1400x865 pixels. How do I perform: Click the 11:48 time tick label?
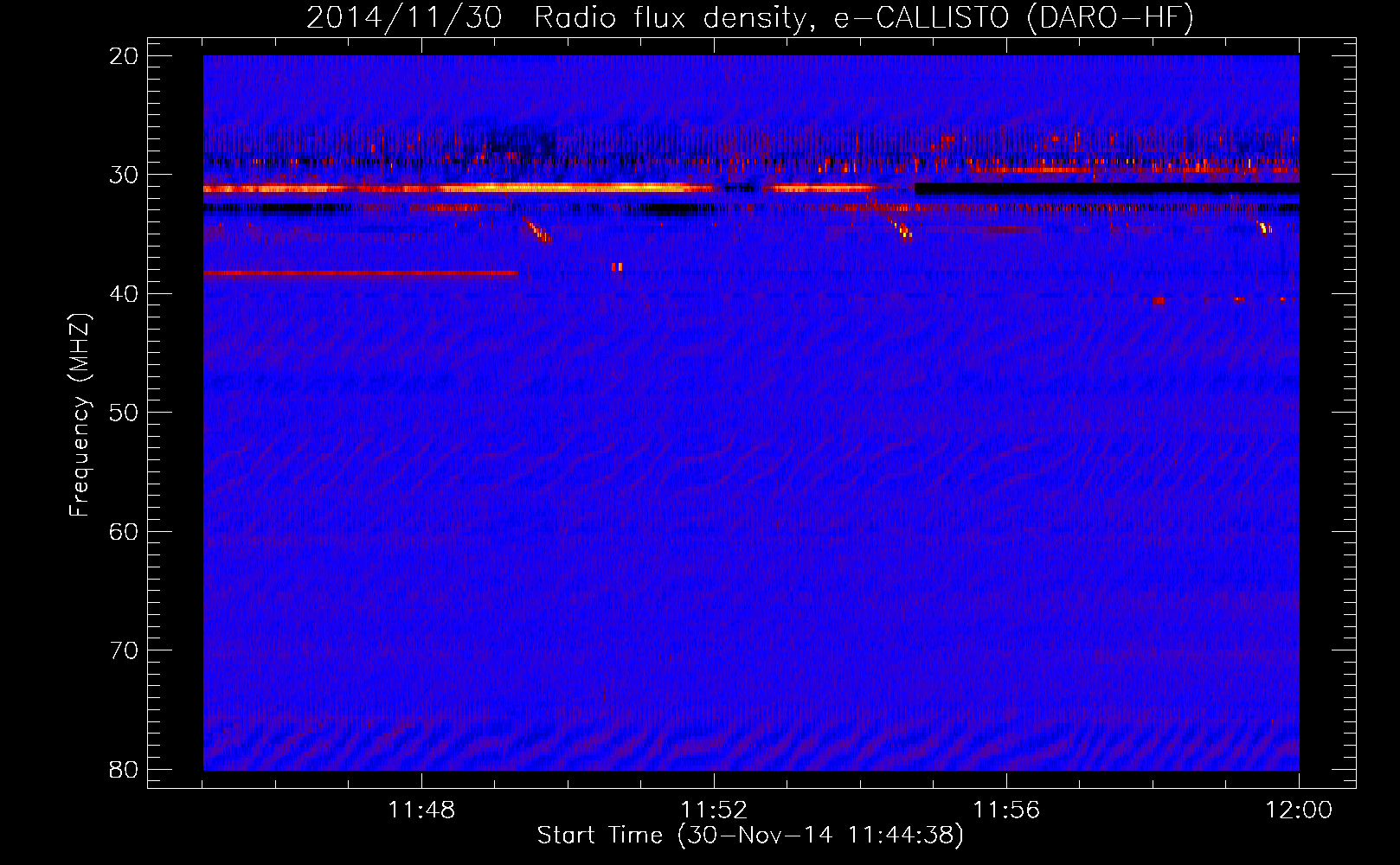[x=421, y=811]
